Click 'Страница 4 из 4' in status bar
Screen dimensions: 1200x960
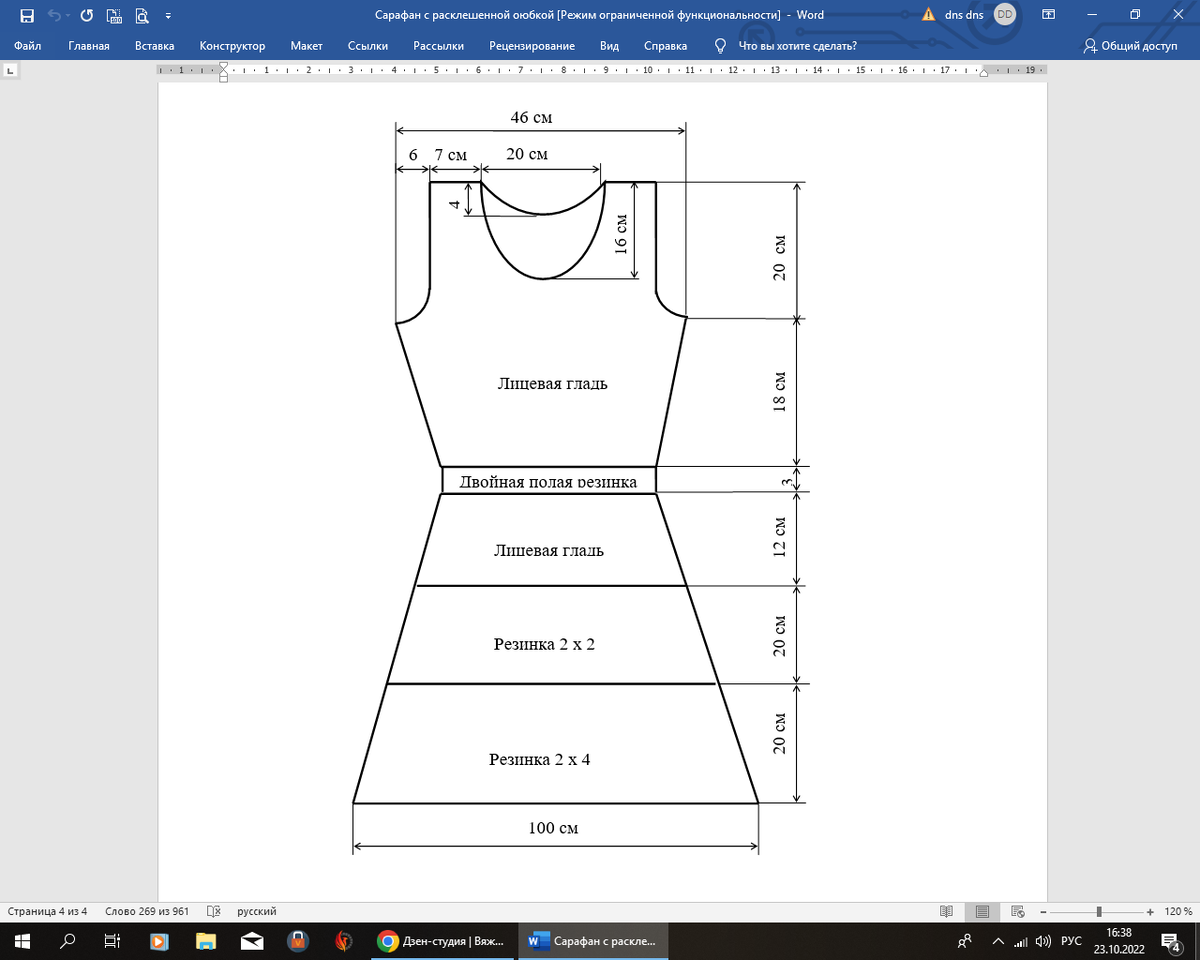point(48,912)
